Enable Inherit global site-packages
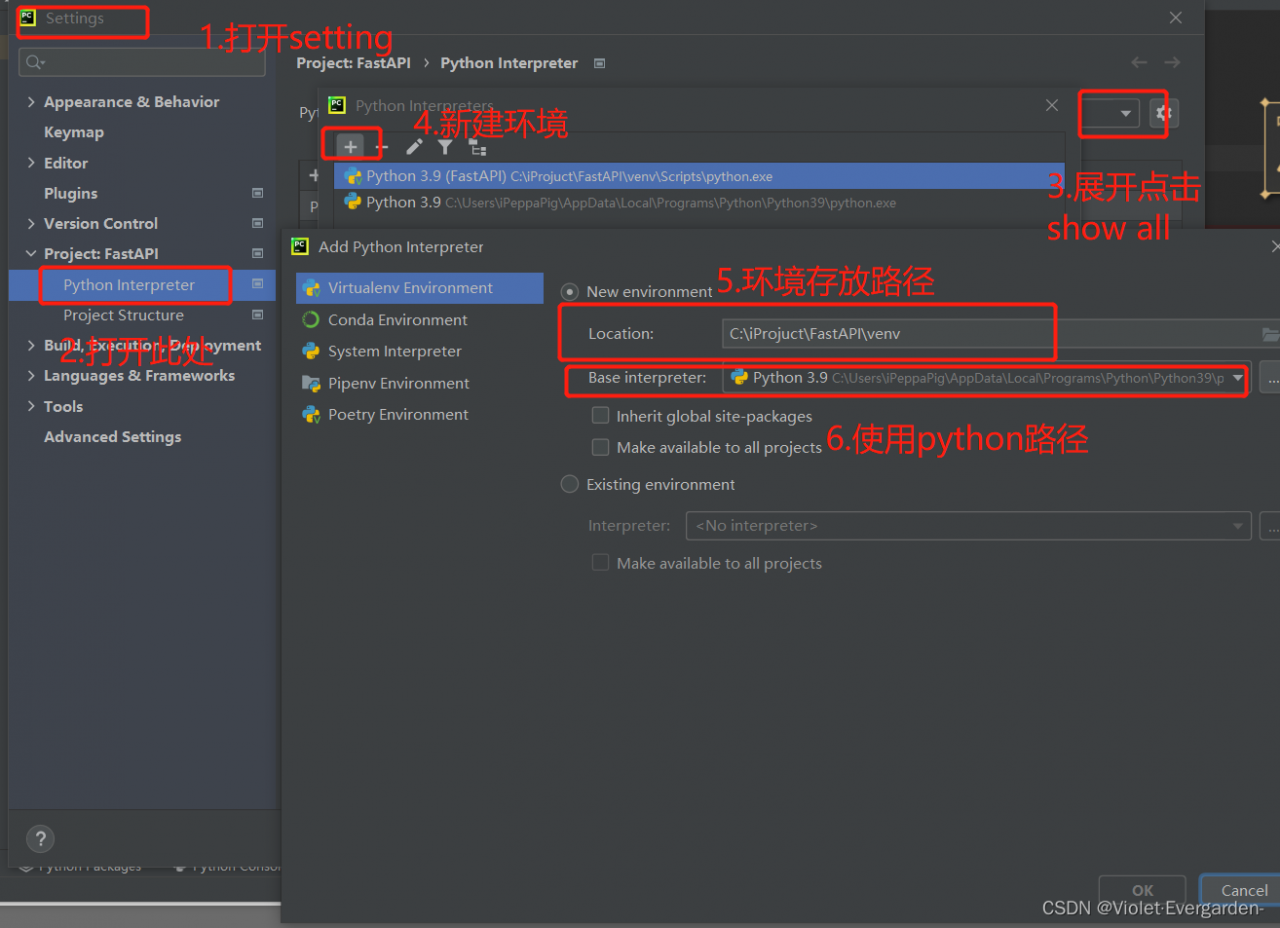The width and height of the screenshot is (1280, 928). 601,415
